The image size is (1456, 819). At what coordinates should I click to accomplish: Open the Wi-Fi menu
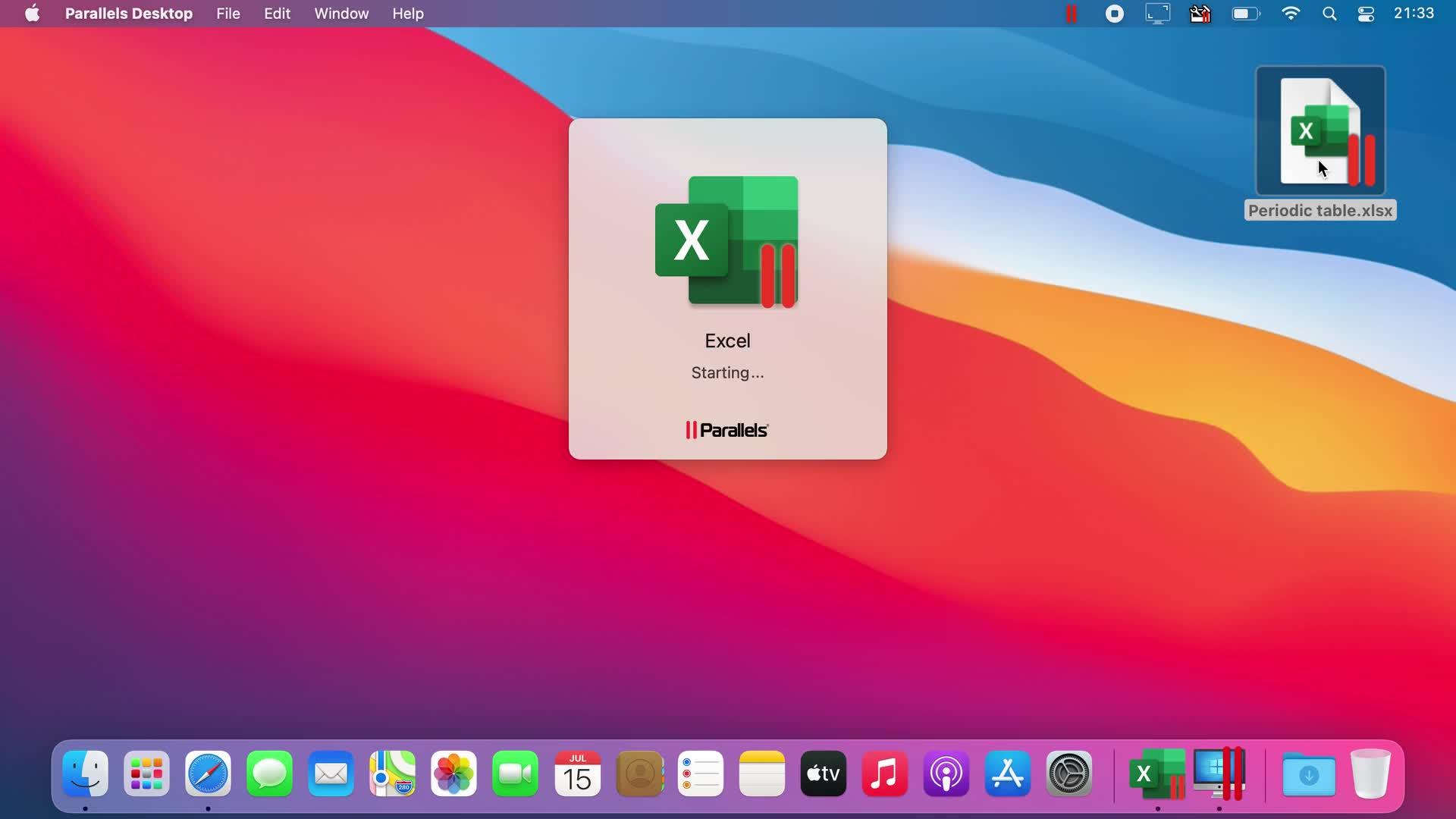pyautogui.click(x=1290, y=14)
